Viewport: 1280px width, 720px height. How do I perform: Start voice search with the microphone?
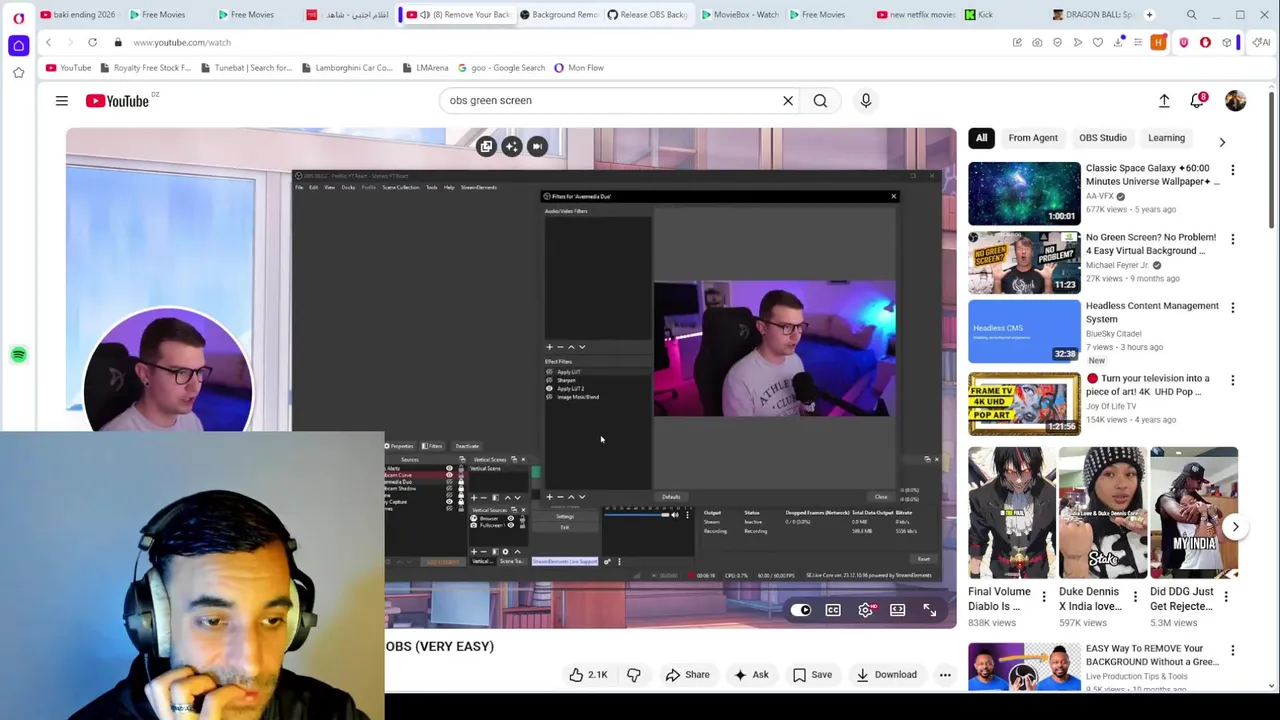(866, 100)
